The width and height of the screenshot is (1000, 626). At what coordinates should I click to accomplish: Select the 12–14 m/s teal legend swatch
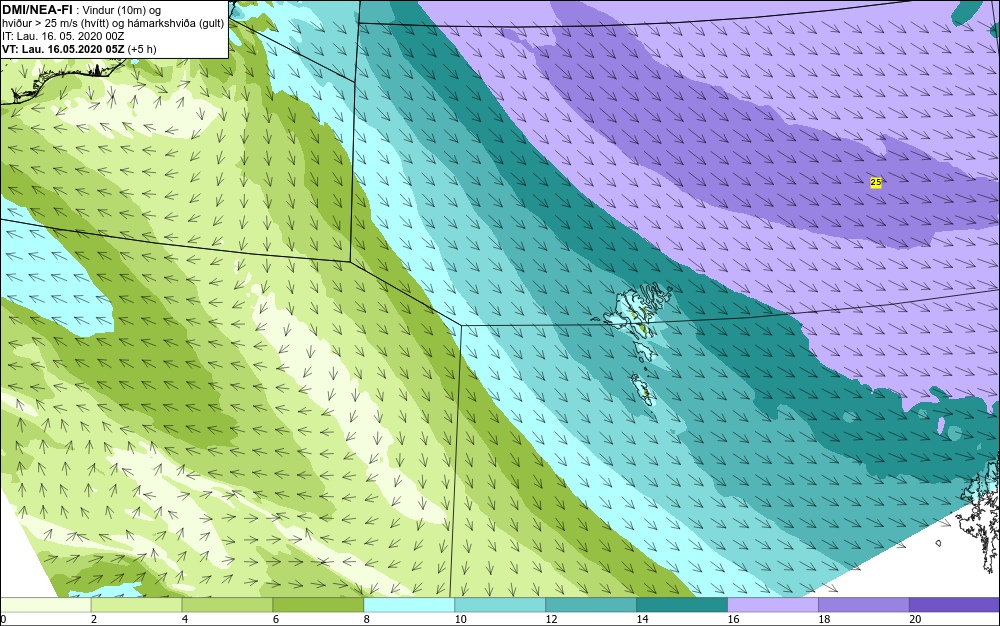coord(591,604)
